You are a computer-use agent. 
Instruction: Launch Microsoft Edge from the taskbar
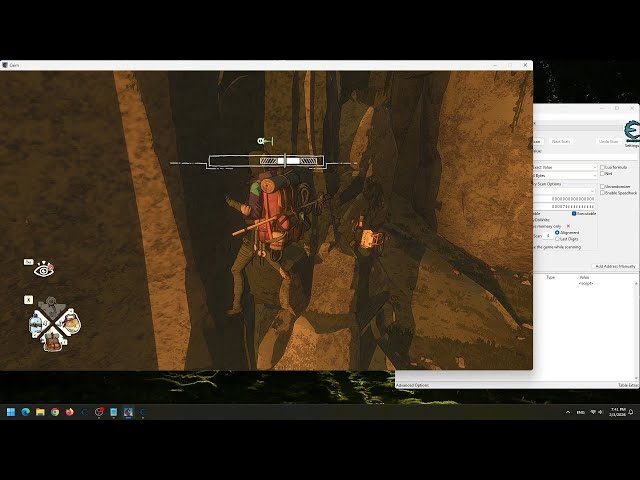coord(26,412)
